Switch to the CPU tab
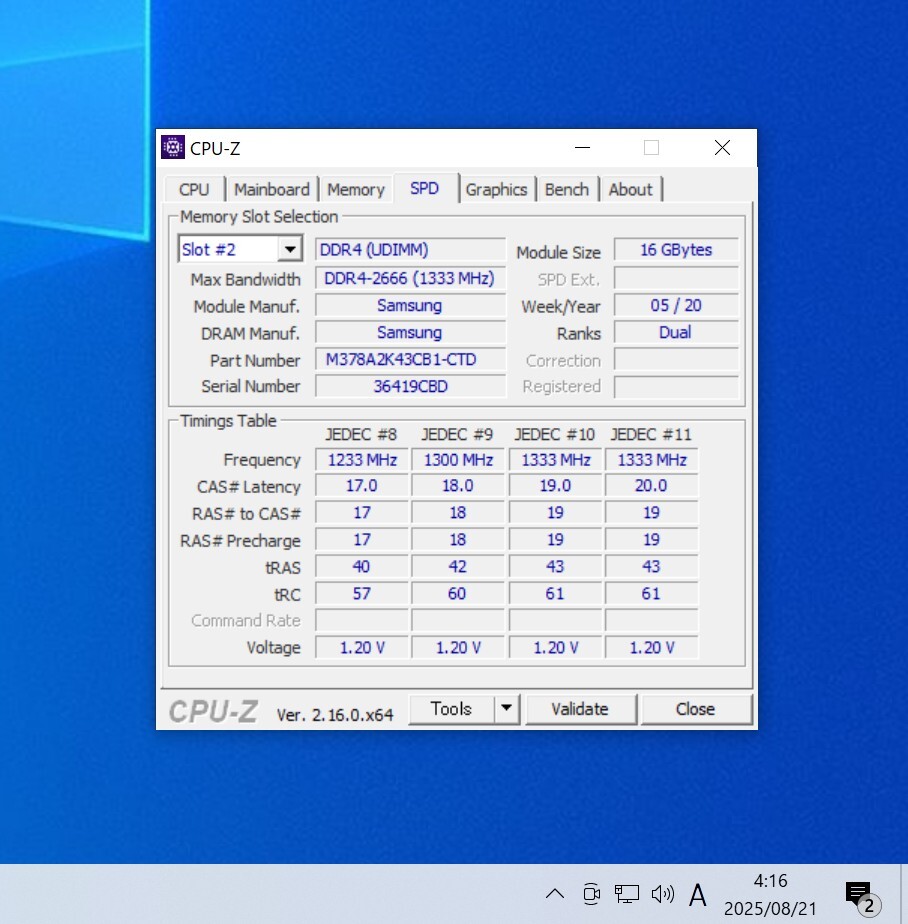The image size is (908, 924). [x=194, y=190]
